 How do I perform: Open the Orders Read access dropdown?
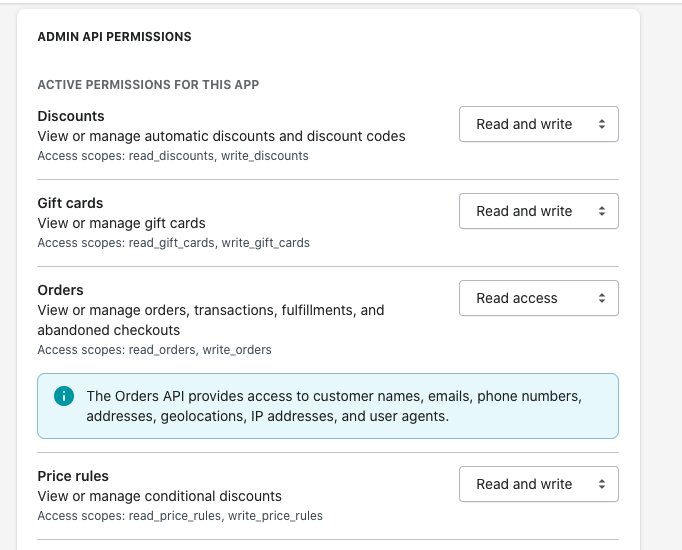point(538,298)
